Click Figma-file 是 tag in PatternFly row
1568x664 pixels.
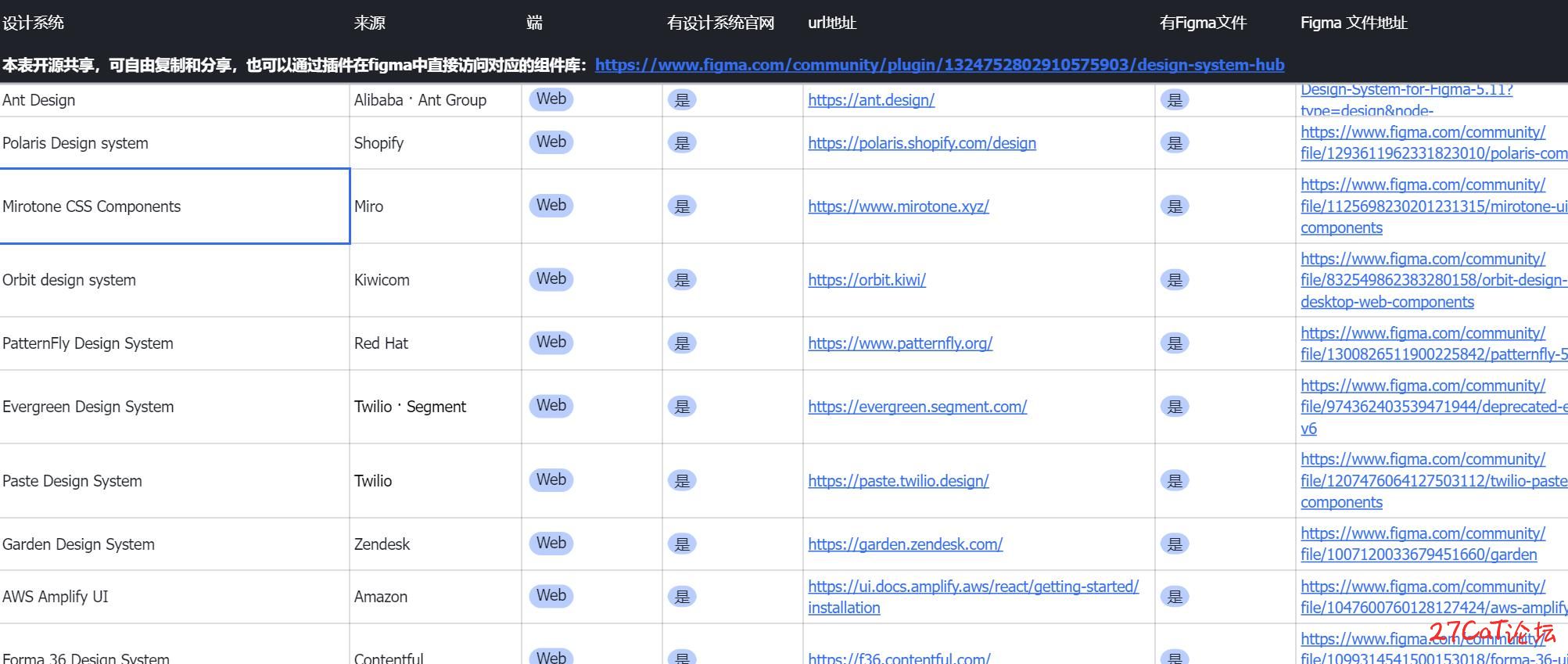1175,343
